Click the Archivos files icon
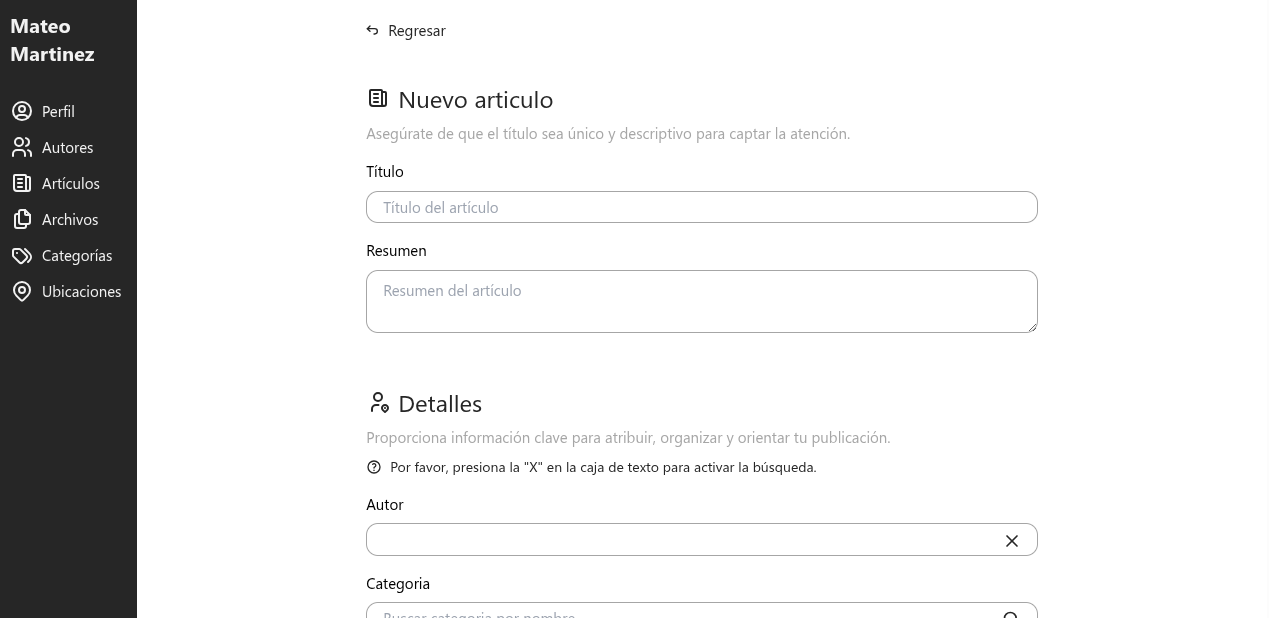The height and width of the screenshot is (618, 1269). [22, 219]
